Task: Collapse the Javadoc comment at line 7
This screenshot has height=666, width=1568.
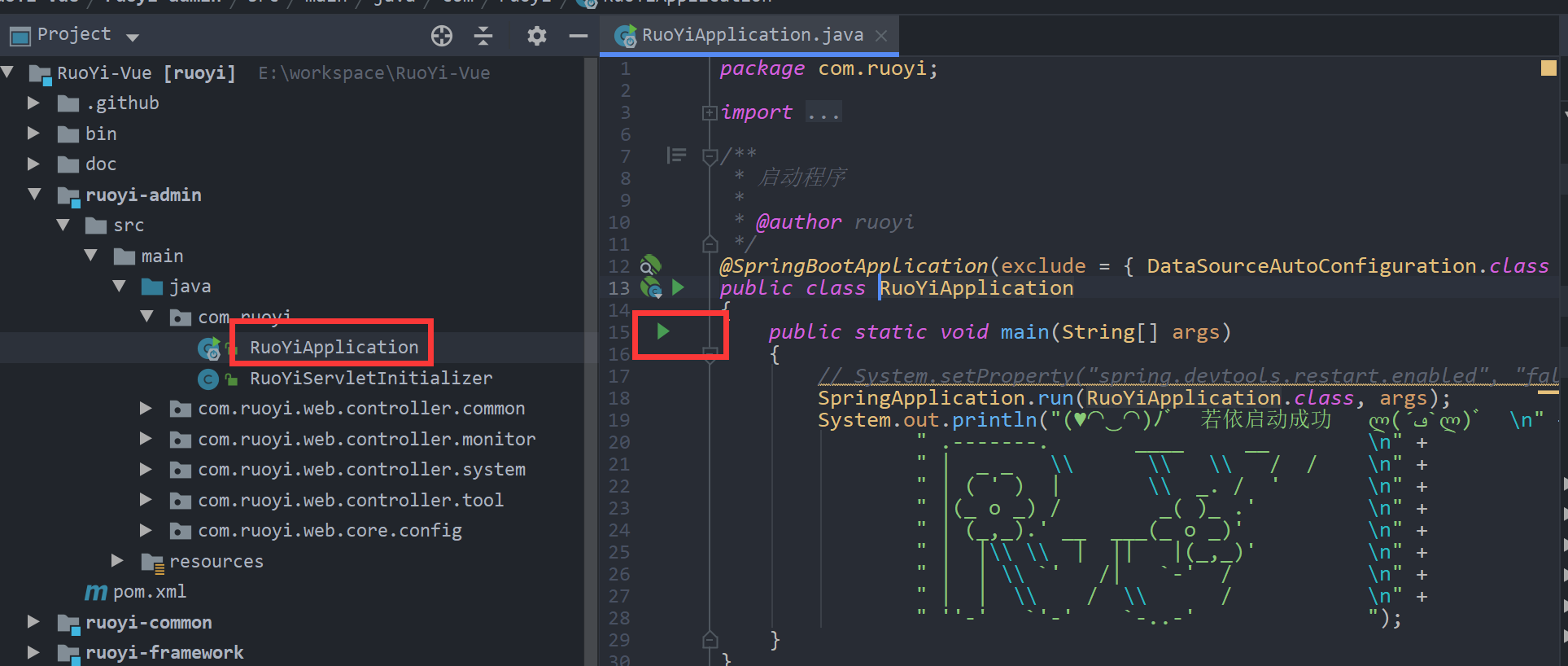Action: click(x=710, y=156)
